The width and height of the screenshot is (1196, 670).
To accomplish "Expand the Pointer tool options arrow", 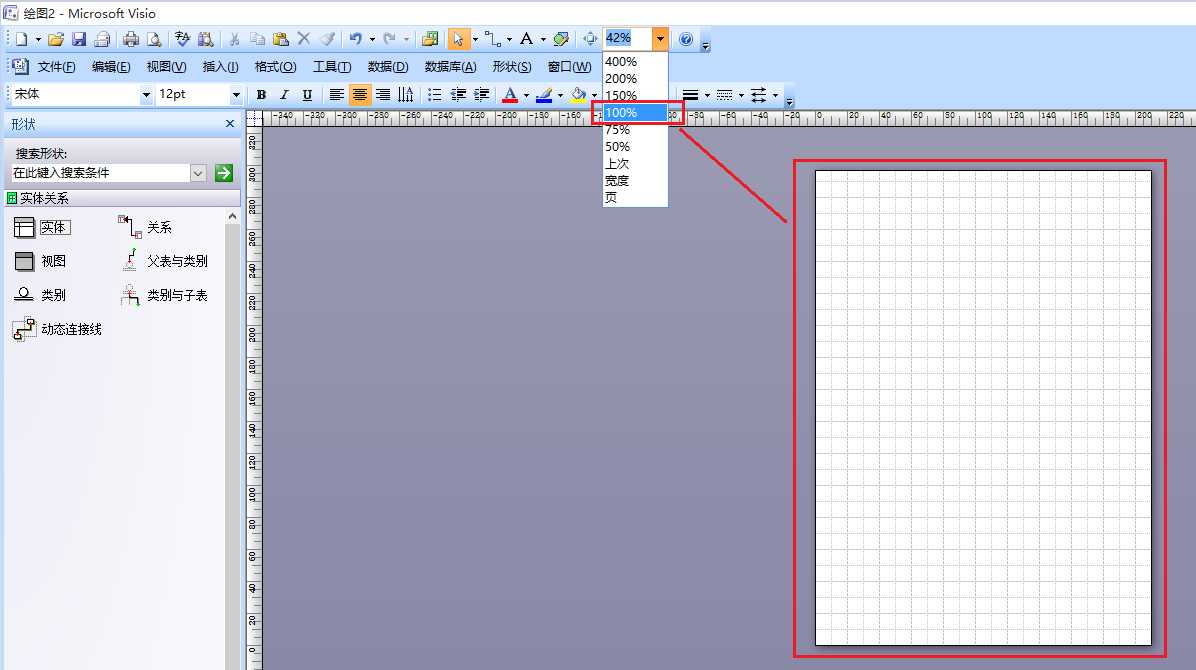I will tap(475, 38).
